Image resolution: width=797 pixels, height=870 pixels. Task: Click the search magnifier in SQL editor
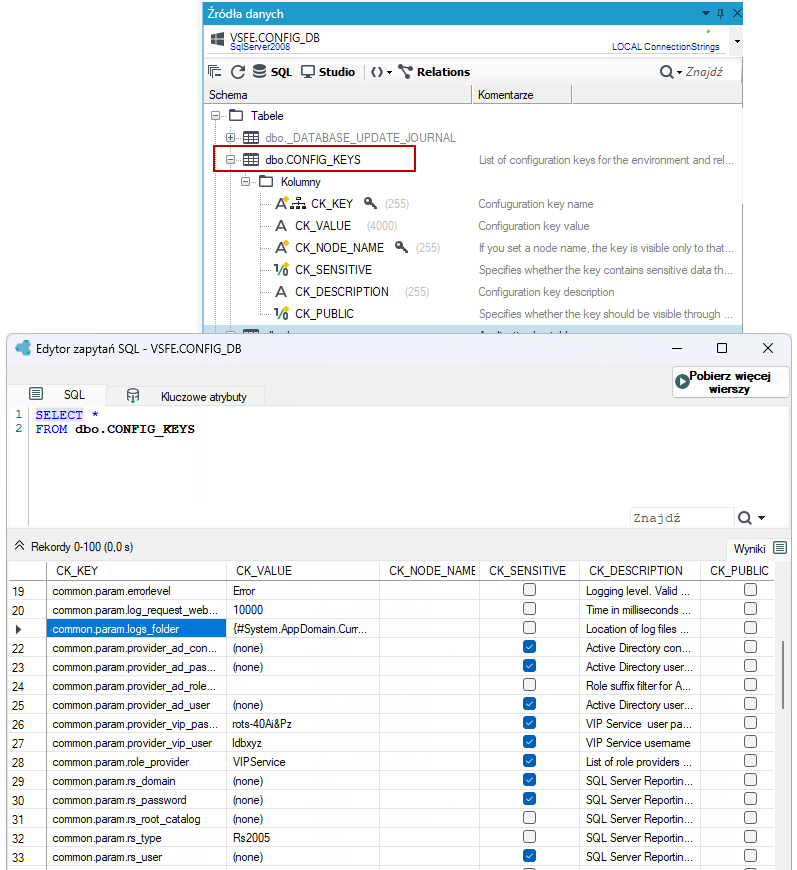[744, 518]
